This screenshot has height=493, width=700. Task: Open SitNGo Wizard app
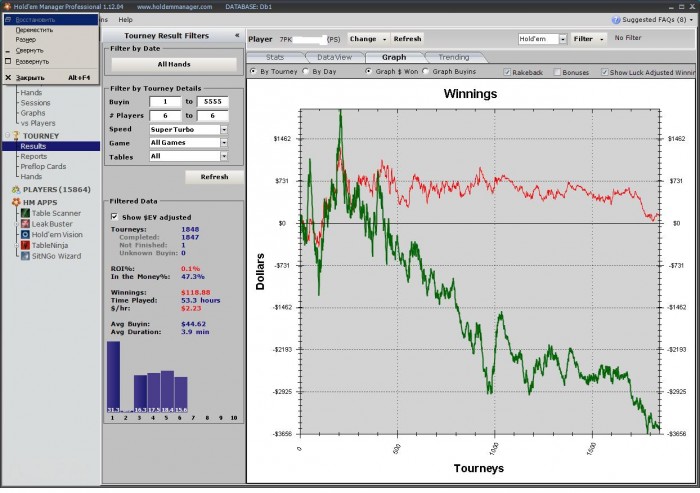coord(56,256)
